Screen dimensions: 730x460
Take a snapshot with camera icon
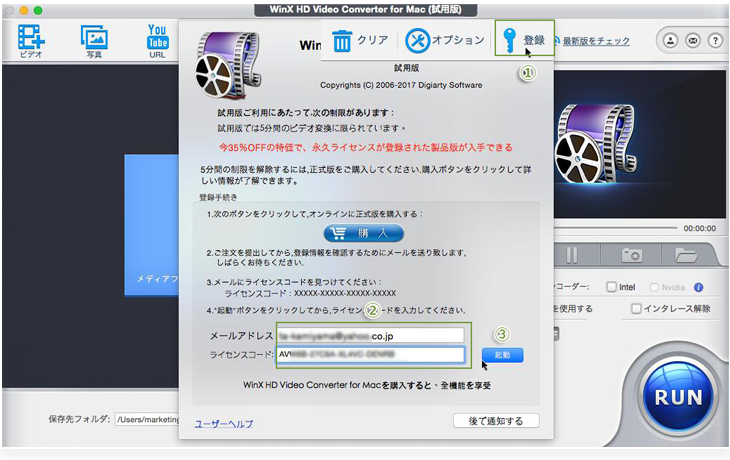pos(632,255)
